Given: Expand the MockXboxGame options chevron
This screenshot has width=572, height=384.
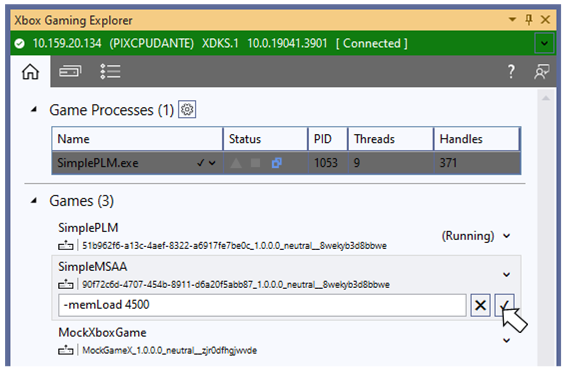Looking at the screenshot, I should [x=507, y=341].
